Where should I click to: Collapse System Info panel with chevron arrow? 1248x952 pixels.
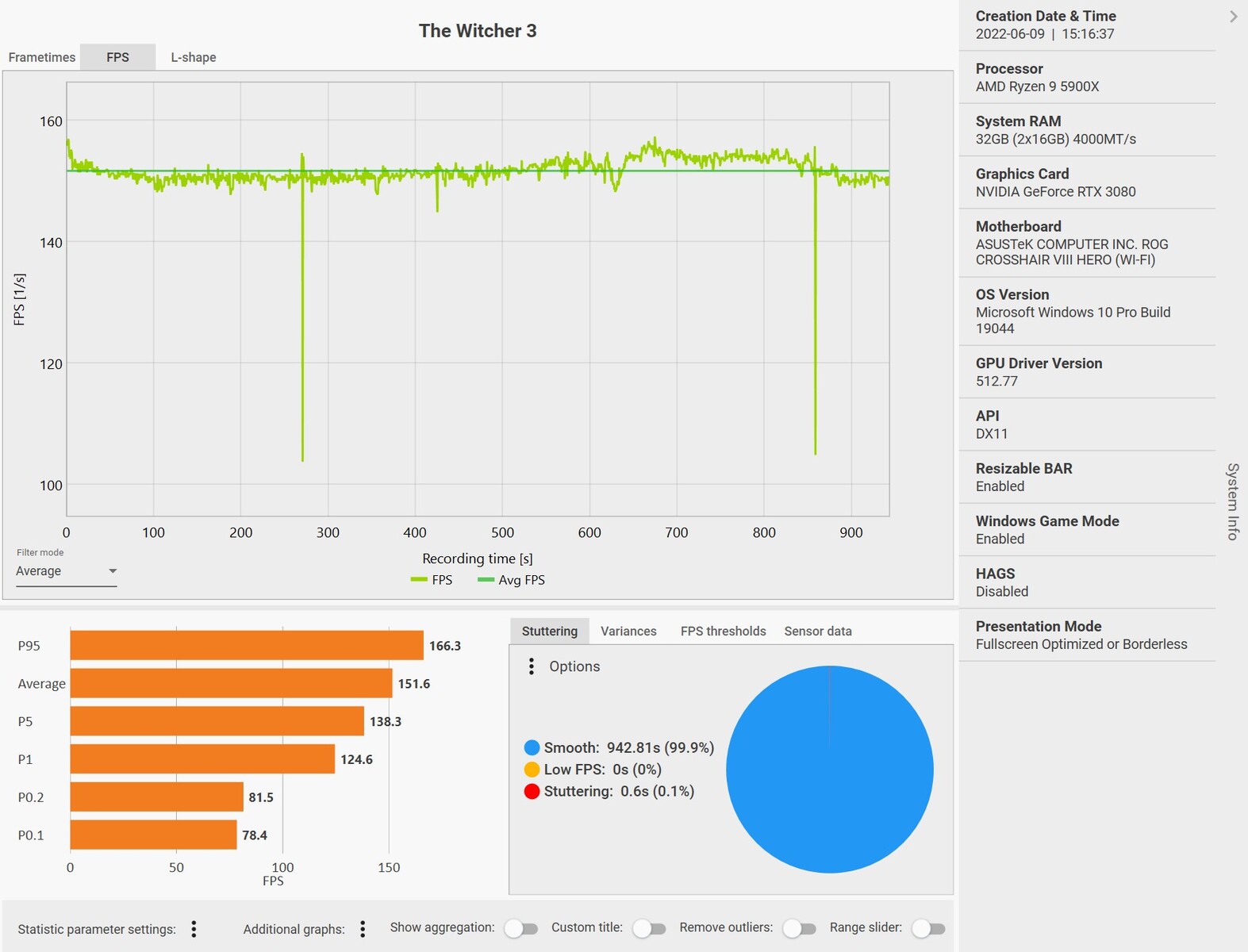click(1233, 17)
